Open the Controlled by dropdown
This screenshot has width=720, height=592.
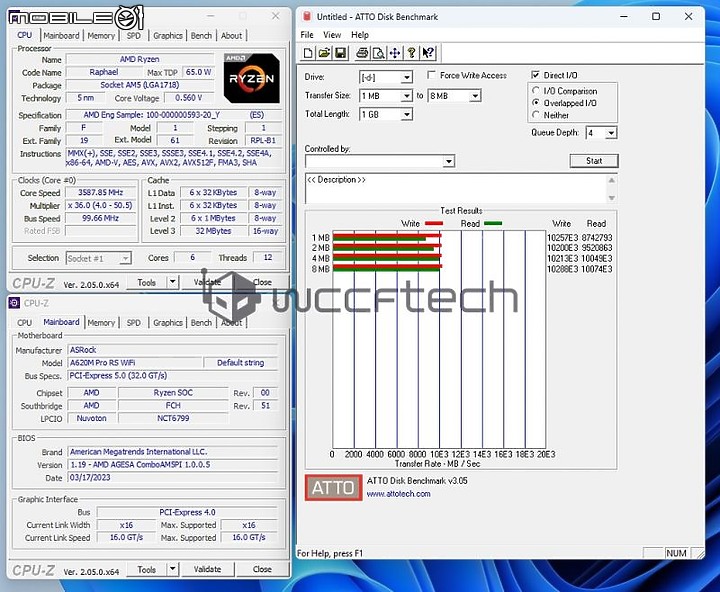[449, 161]
